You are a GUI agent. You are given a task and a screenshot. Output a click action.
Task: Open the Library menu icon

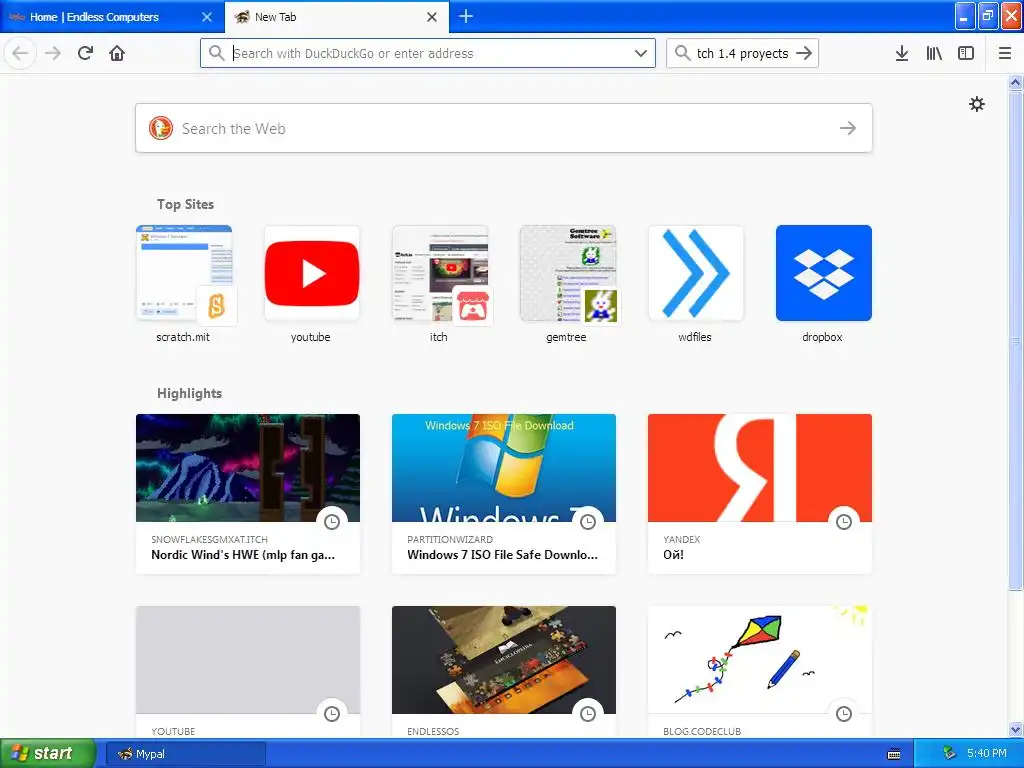point(934,53)
